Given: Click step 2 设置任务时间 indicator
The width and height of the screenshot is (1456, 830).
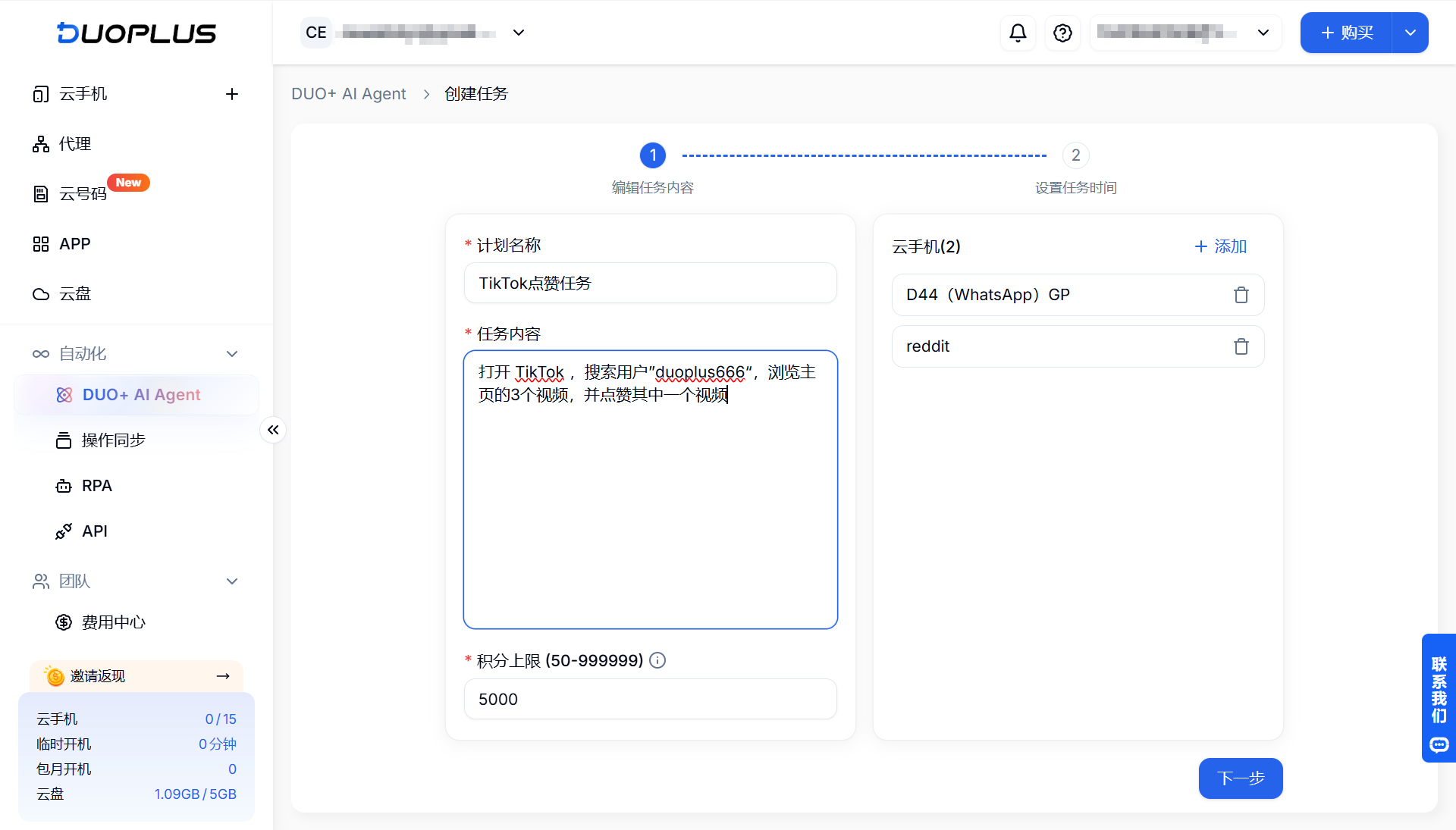Looking at the screenshot, I should [1075, 155].
